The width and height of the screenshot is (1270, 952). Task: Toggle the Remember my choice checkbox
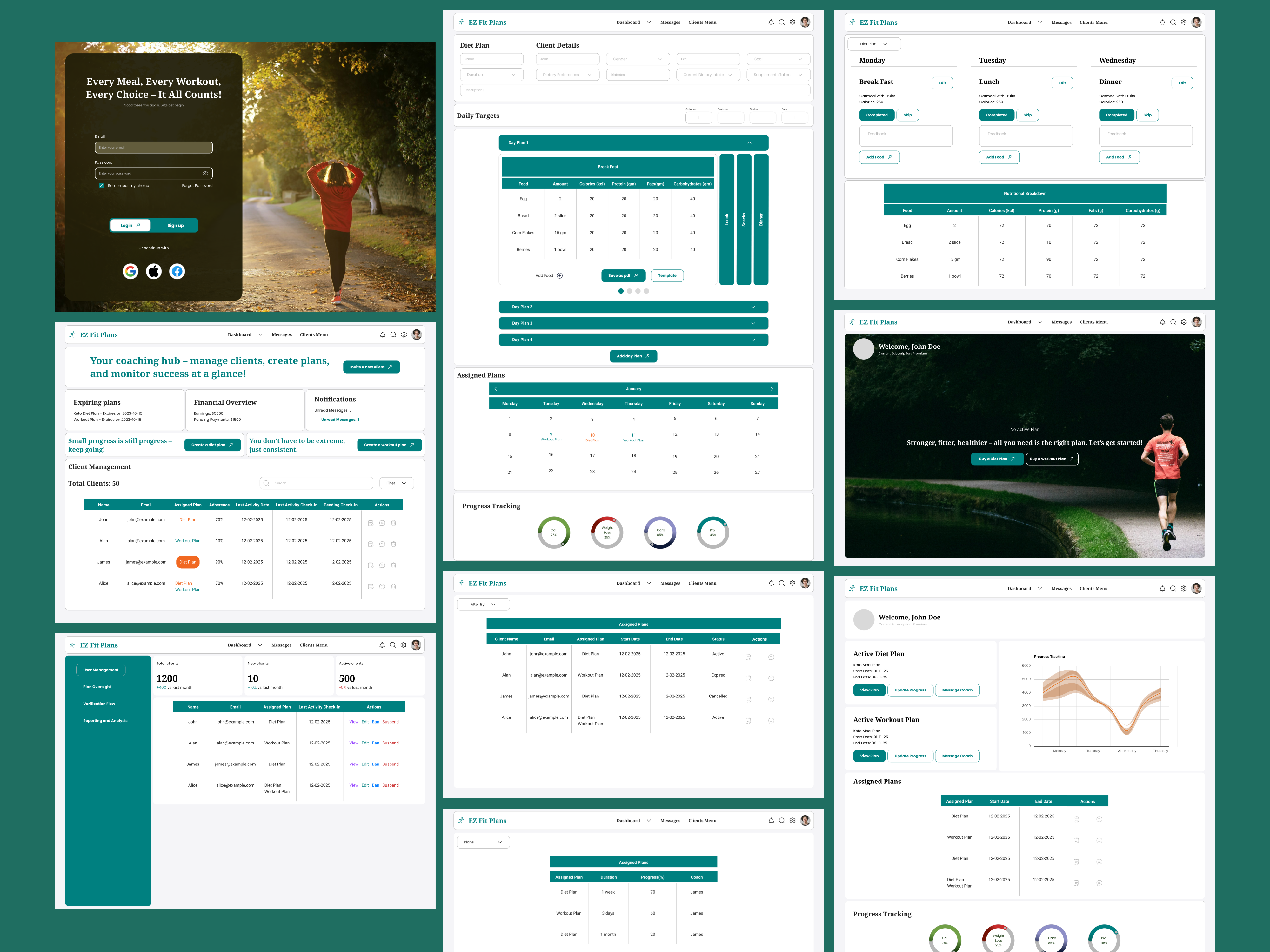click(x=101, y=185)
